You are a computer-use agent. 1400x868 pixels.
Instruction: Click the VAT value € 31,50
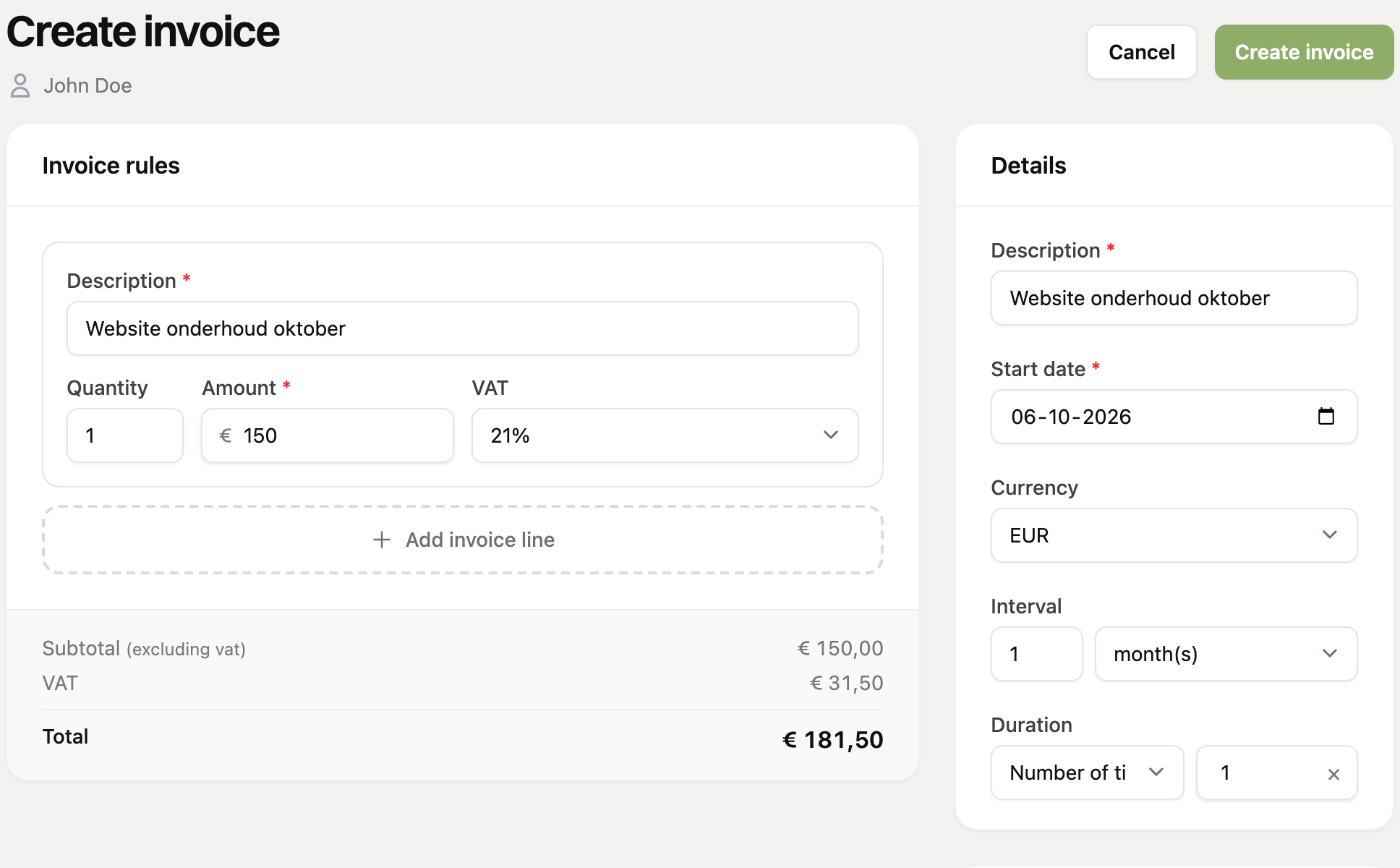pyautogui.click(x=847, y=683)
